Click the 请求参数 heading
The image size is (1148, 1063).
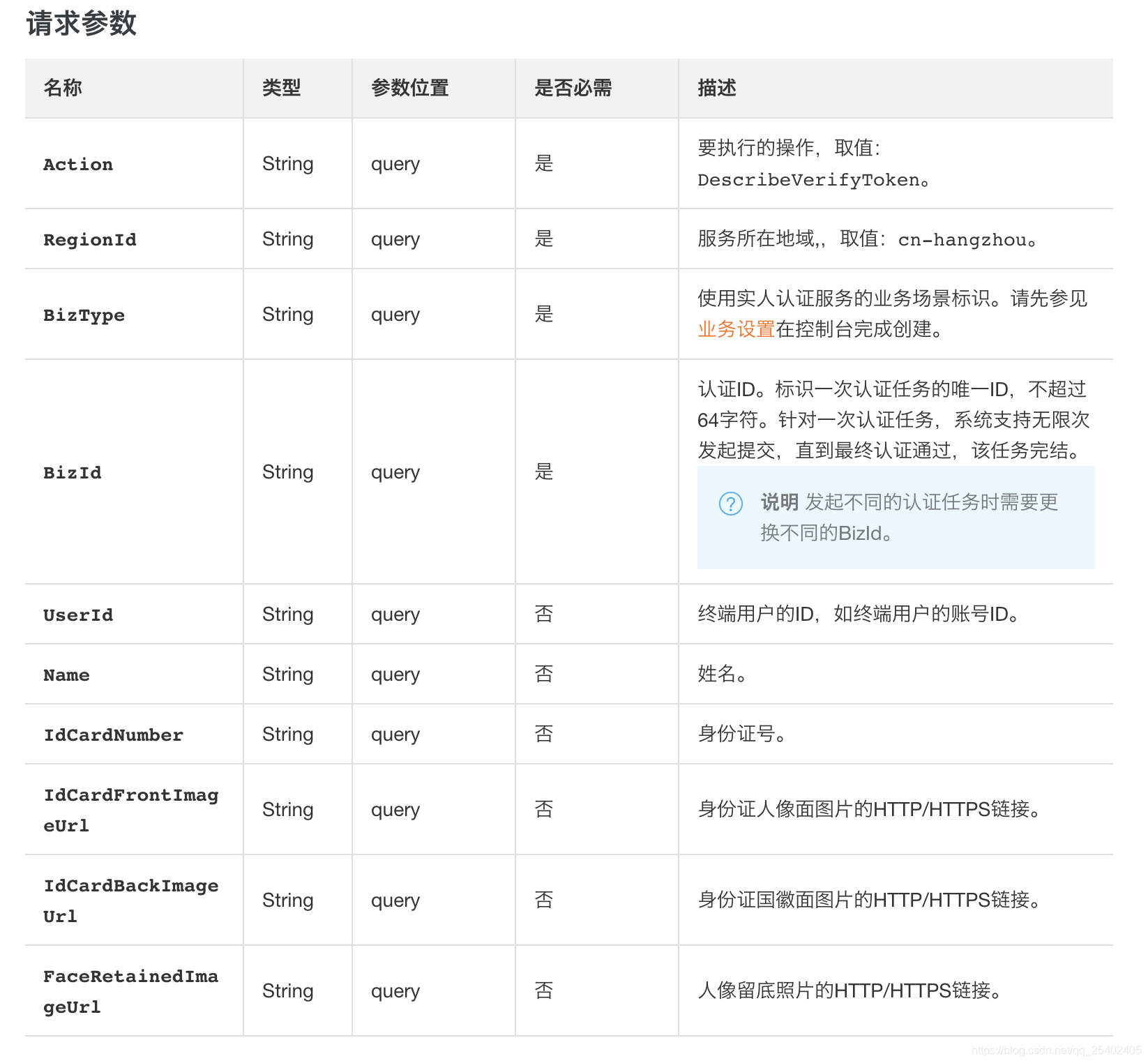(81, 23)
